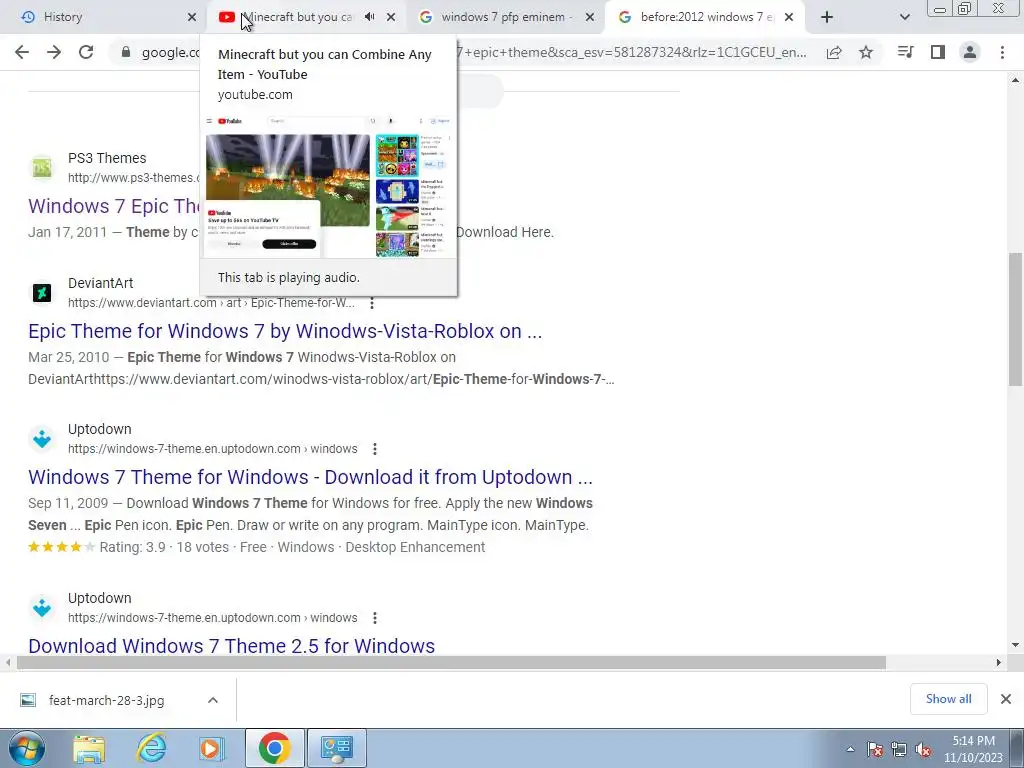Click the scroll down arrow
This screenshot has height=768, width=1024.
pyautogui.click(x=1016, y=645)
